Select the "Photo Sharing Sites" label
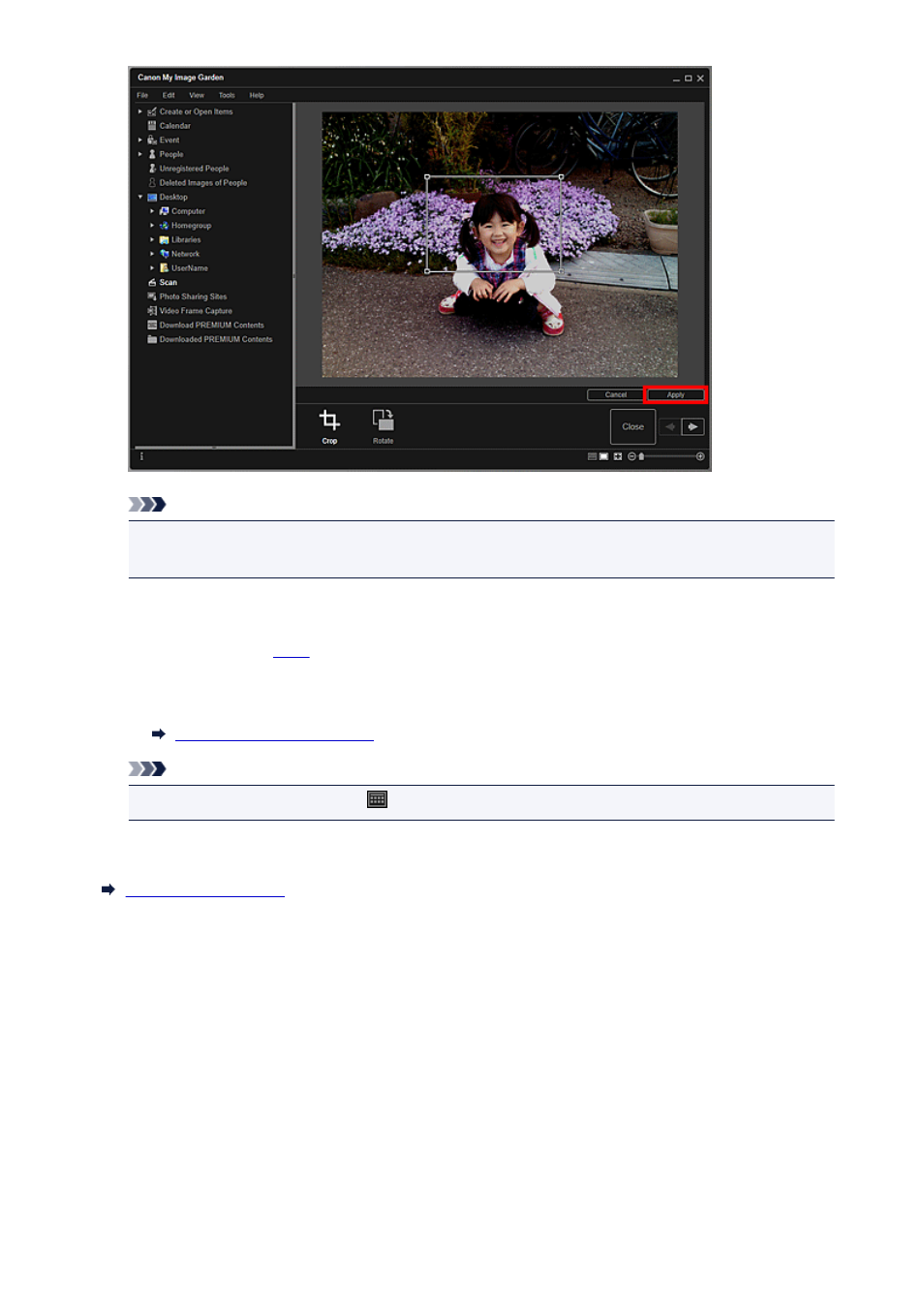Image resolution: width=924 pixels, height=1308 pixels. pyautogui.click(x=194, y=296)
